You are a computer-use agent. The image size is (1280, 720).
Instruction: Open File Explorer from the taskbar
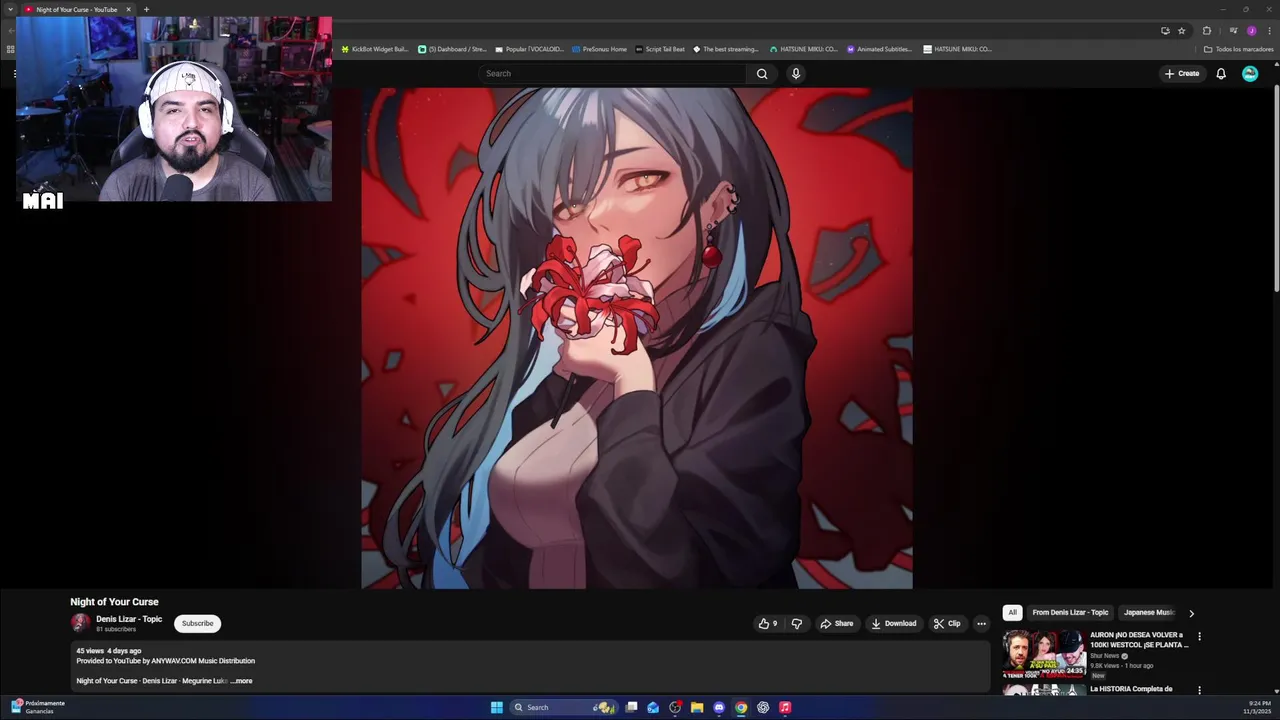pos(697,707)
